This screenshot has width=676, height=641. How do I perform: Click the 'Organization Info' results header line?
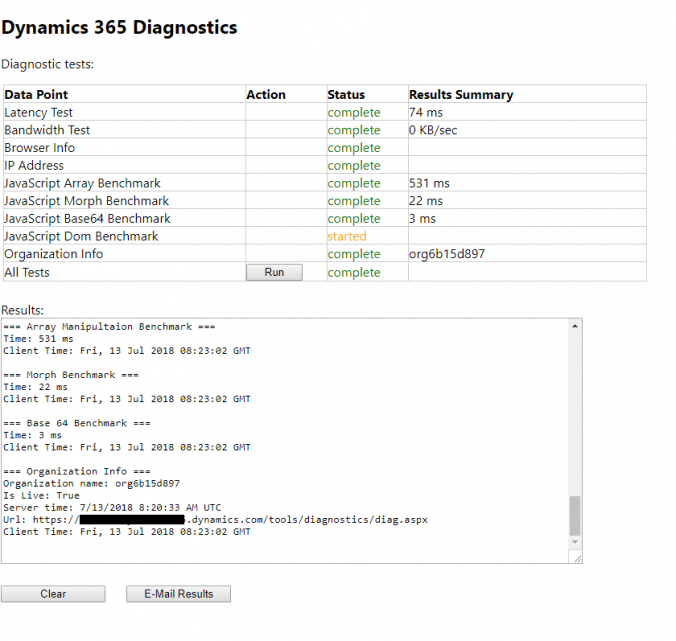pyautogui.click(x=77, y=472)
